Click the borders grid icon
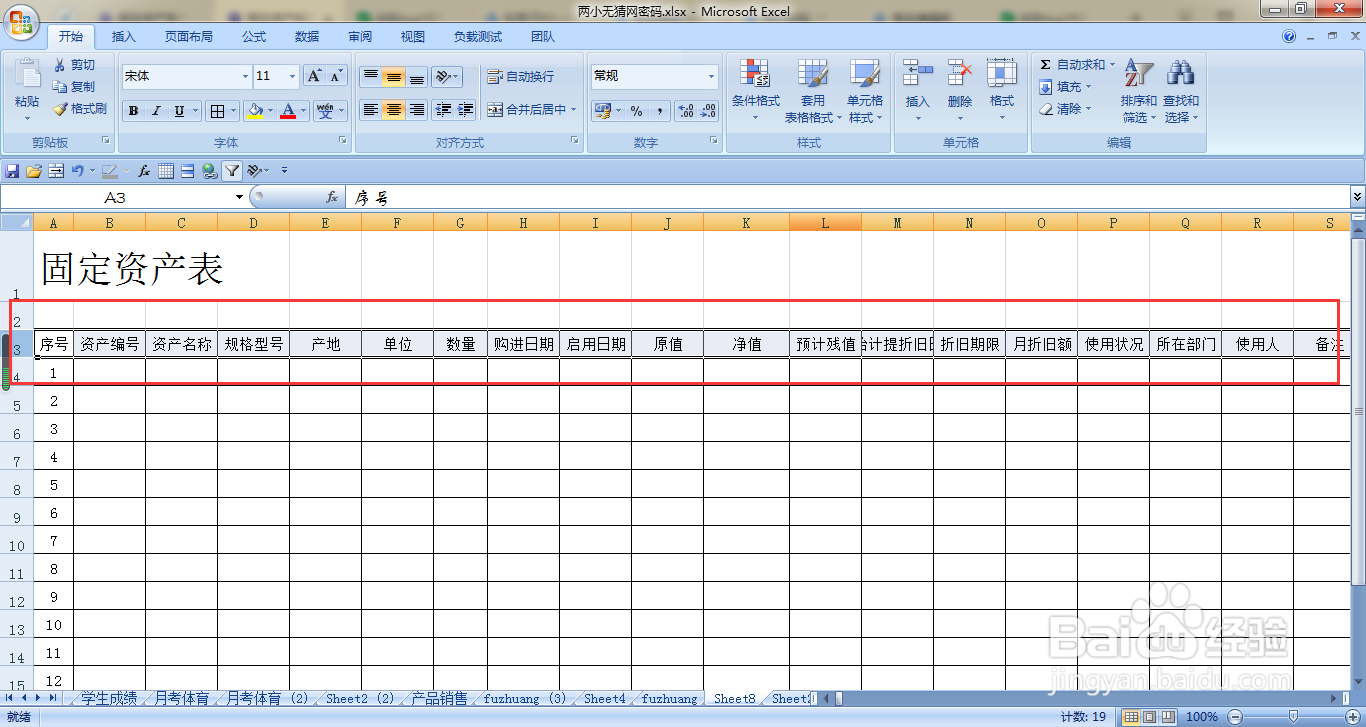The height and width of the screenshot is (727, 1366). (217, 111)
